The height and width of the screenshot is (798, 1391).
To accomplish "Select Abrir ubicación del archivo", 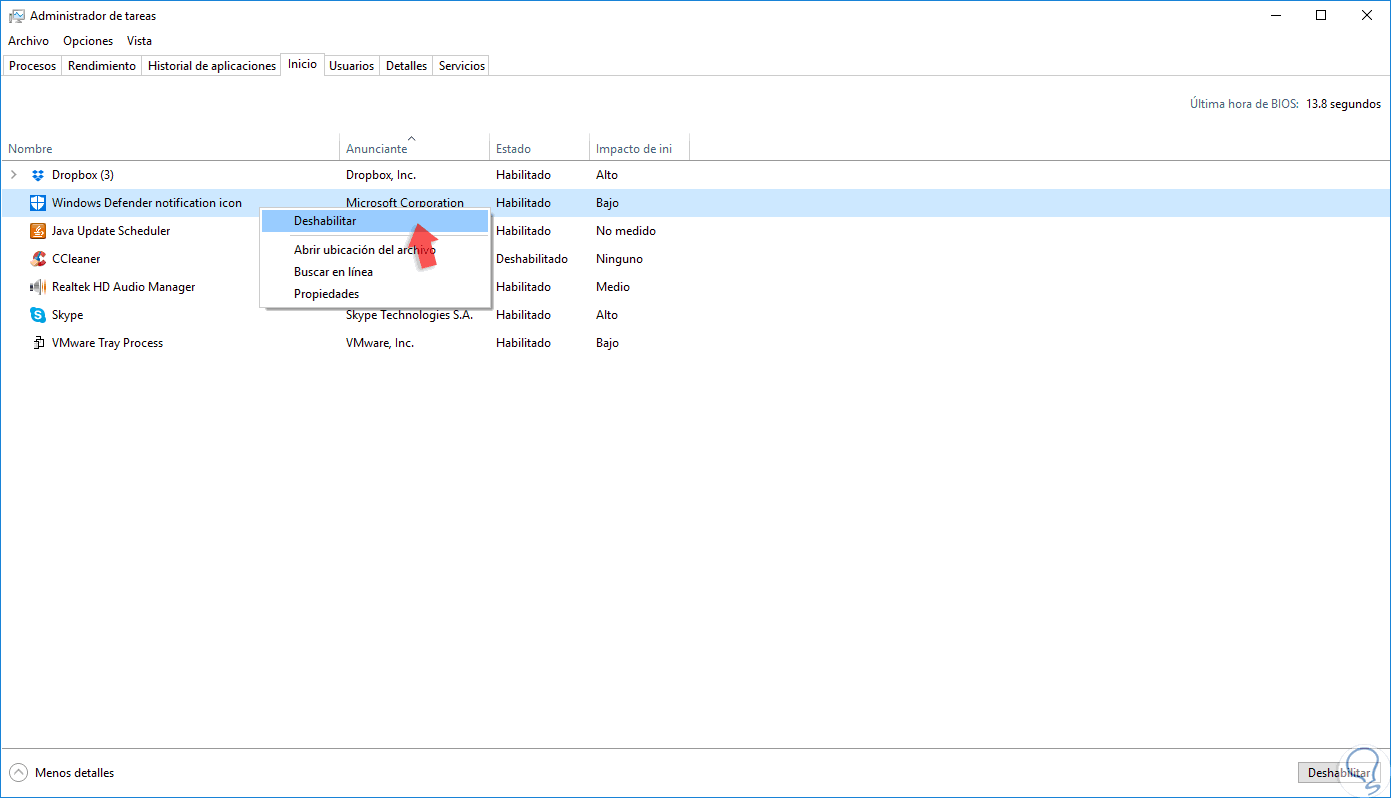I will (363, 249).
